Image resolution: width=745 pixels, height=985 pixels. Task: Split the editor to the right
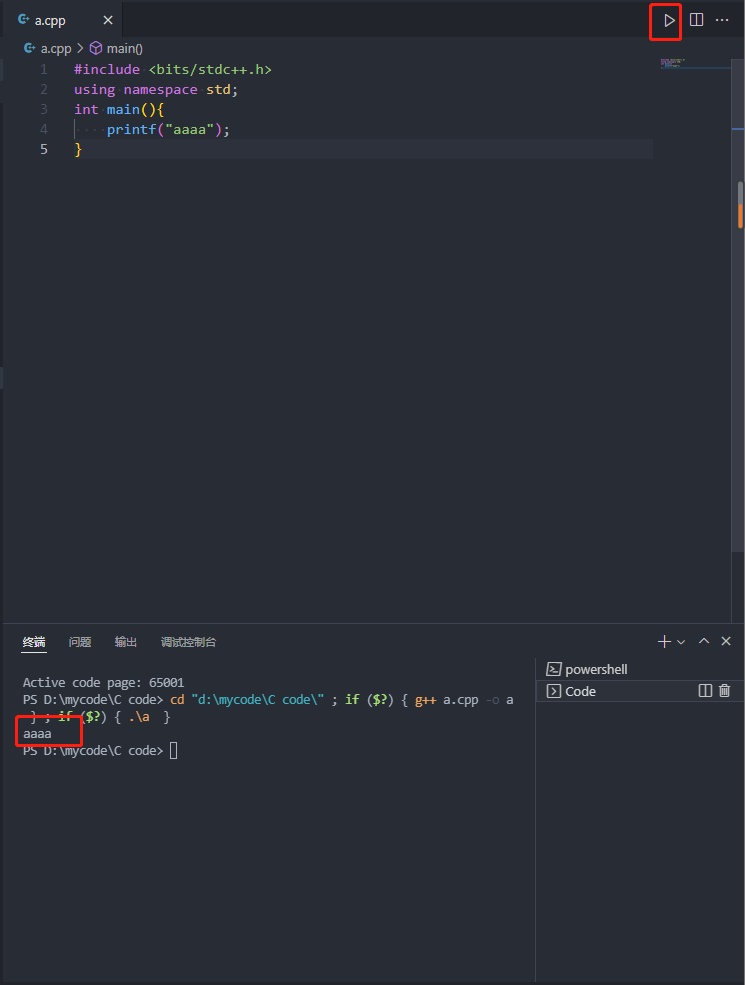coord(696,20)
